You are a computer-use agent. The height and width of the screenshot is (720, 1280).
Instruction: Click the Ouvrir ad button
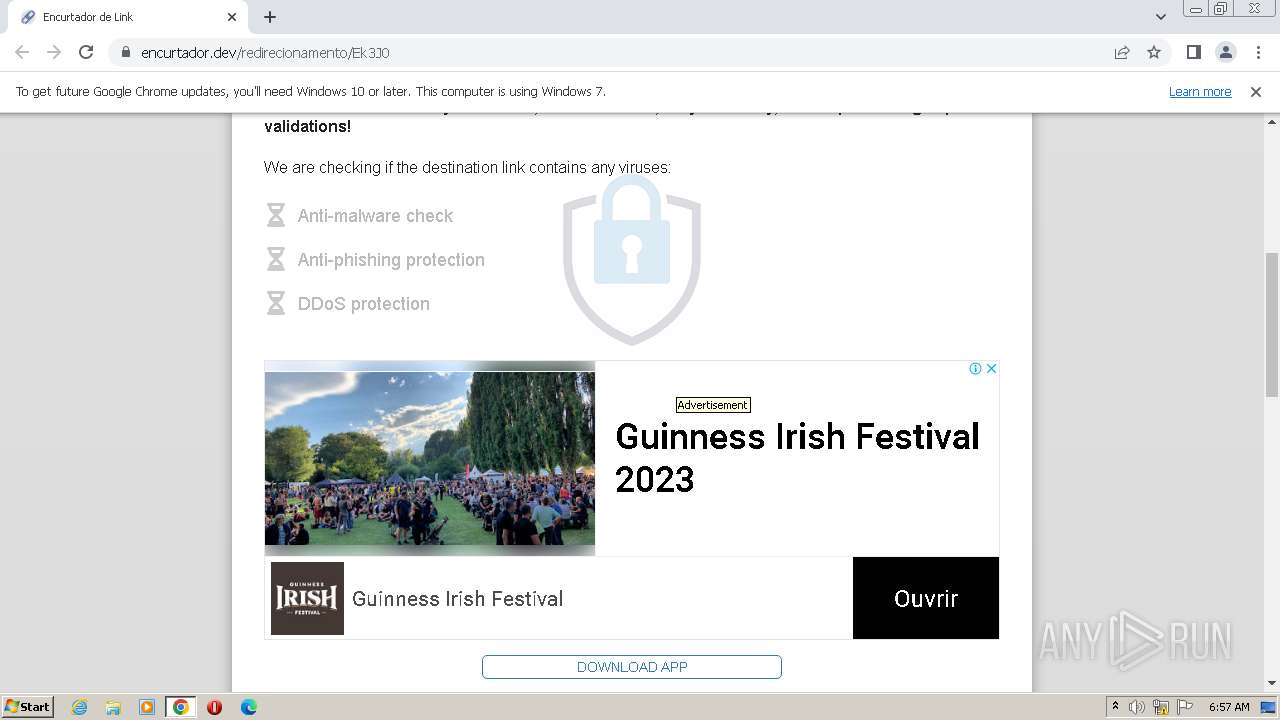pos(926,598)
